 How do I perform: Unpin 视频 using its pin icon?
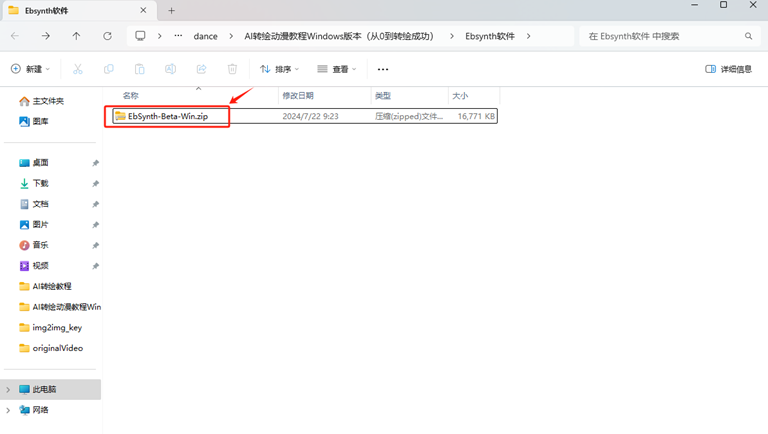96,265
